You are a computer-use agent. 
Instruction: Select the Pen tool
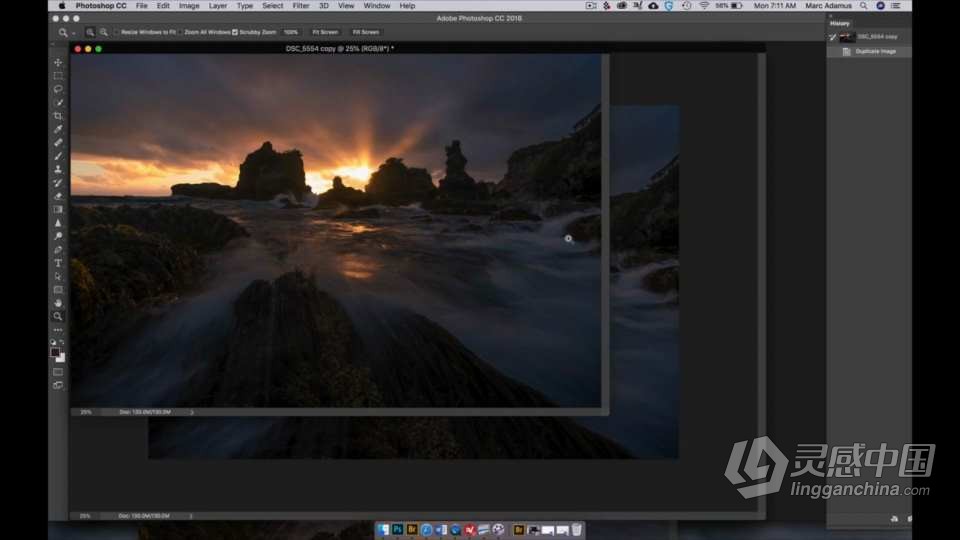pyautogui.click(x=58, y=250)
